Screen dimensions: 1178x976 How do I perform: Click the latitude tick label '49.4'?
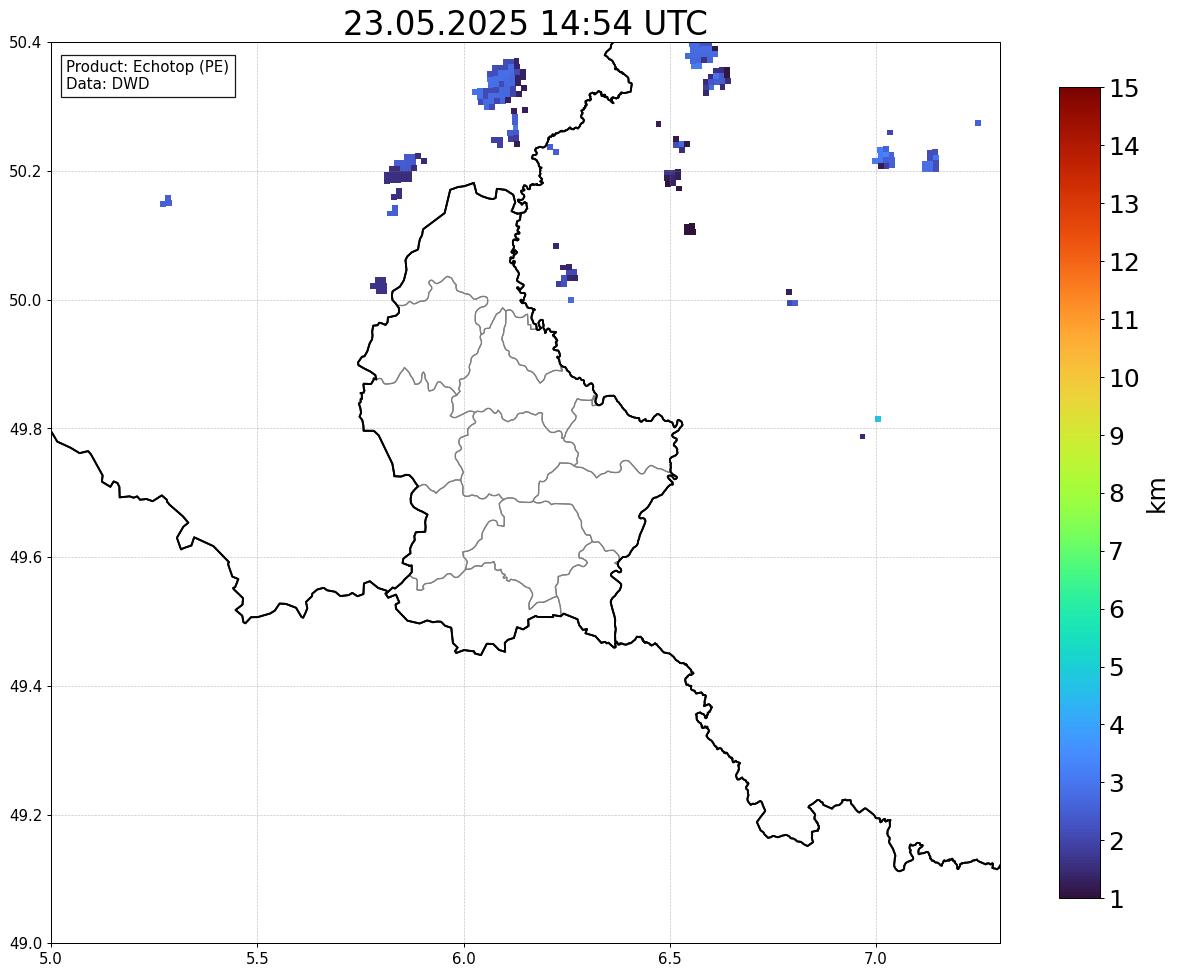tap(24, 687)
